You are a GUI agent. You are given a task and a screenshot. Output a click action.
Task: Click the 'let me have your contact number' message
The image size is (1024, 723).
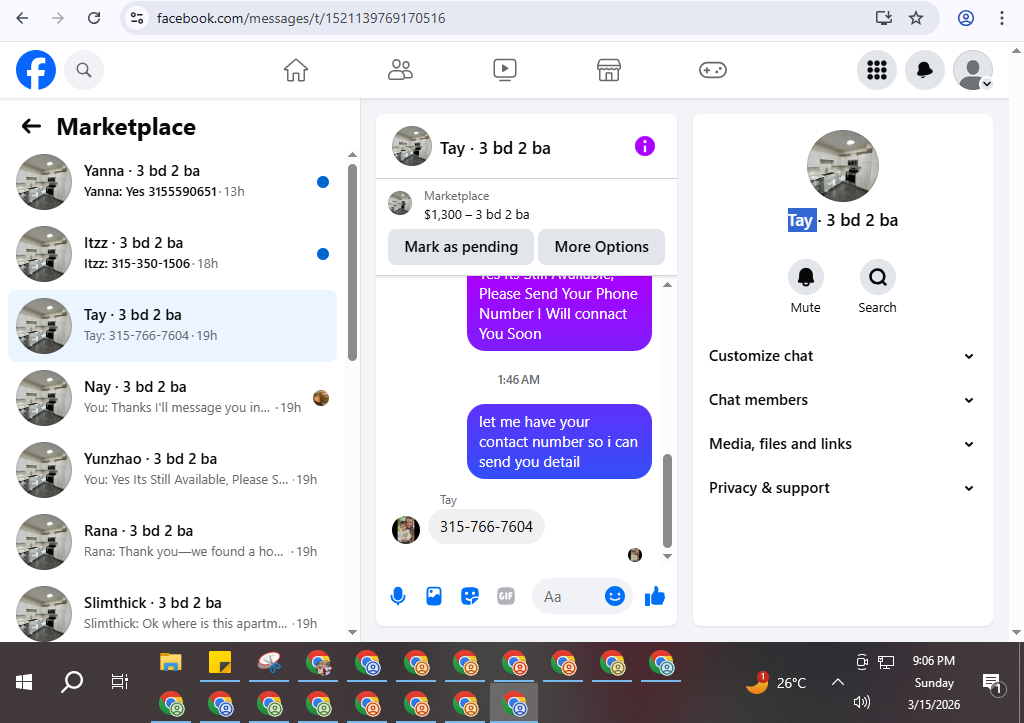(x=559, y=442)
